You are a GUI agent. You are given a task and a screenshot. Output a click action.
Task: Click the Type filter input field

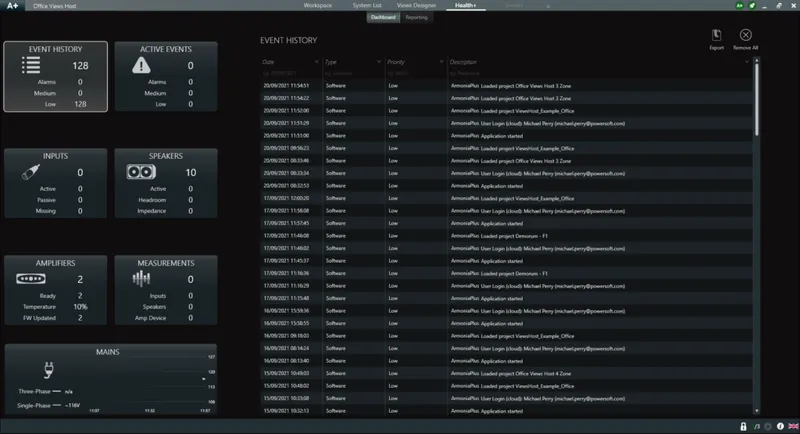tap(354, 73)
